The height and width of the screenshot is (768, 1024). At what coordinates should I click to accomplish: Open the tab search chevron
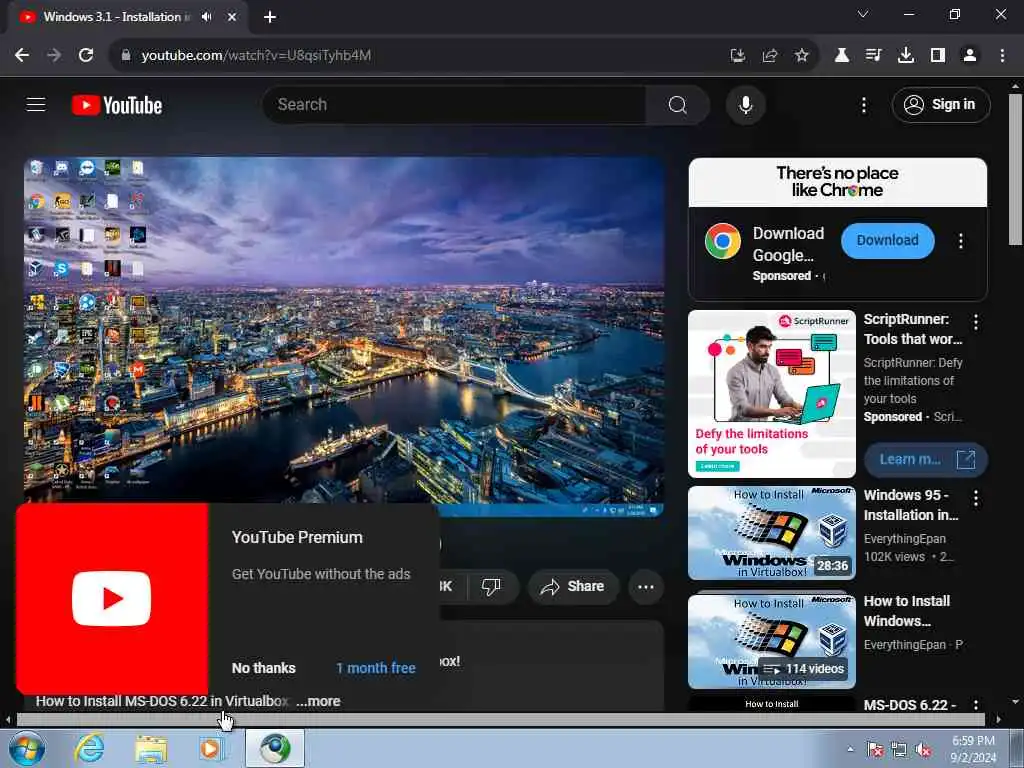pyautogui.click(x=863, y=14)
